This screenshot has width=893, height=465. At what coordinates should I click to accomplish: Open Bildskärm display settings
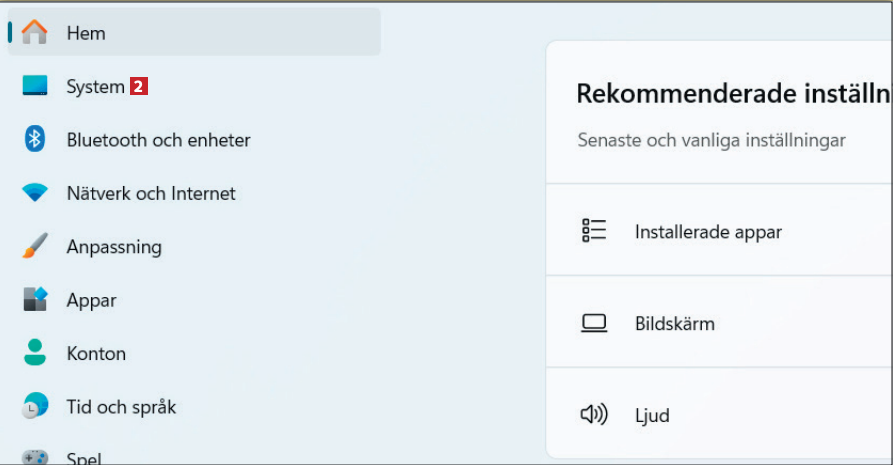pos(675,324)
